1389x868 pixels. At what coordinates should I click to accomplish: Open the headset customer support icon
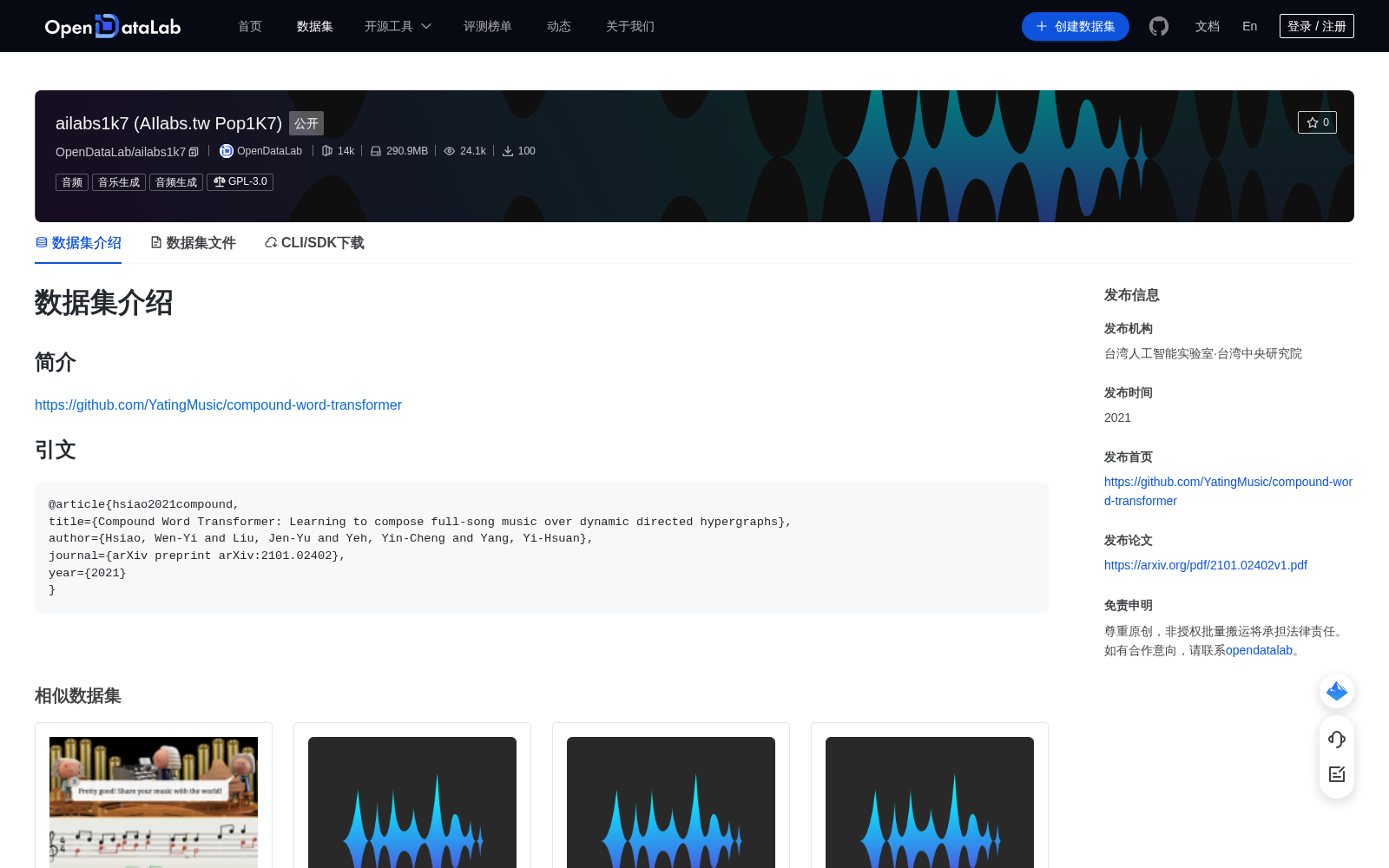1337,739
